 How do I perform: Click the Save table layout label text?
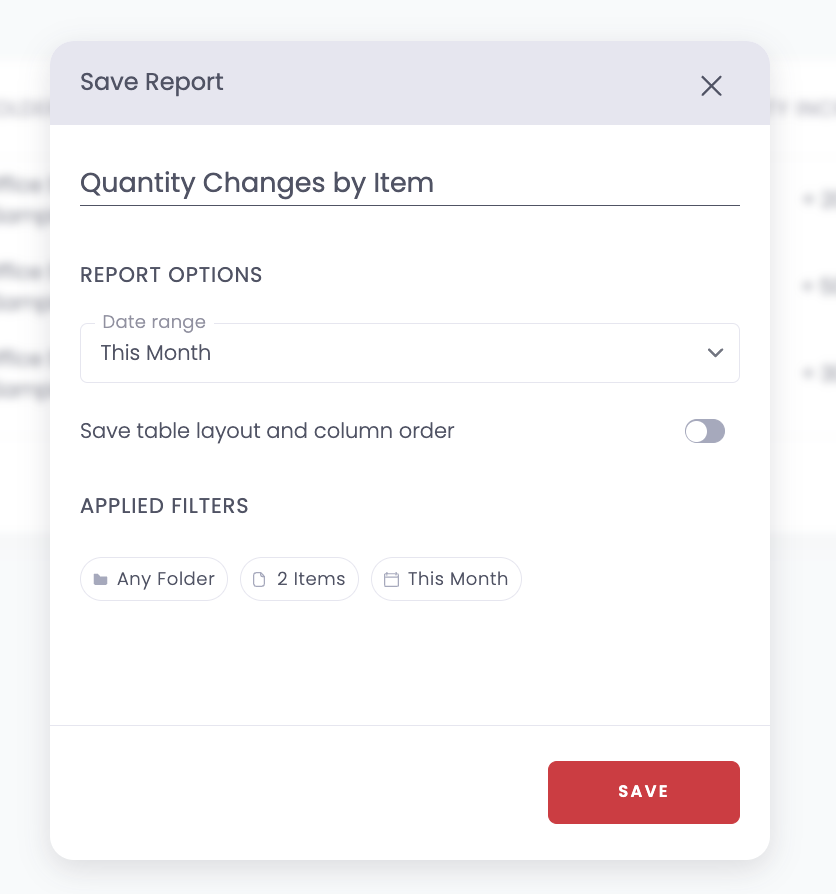(267, 431)
